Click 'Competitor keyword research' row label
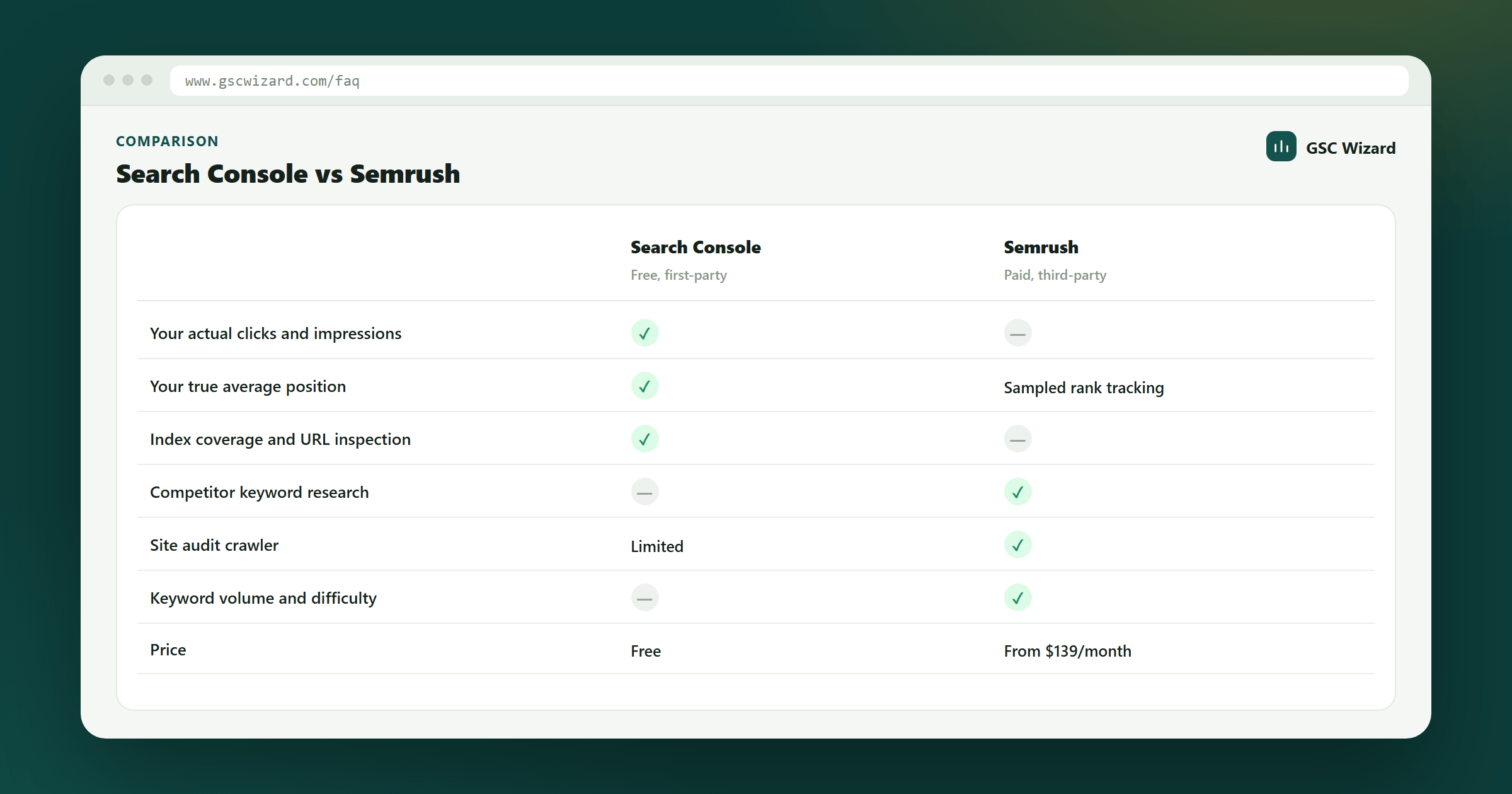The image size is (1512, 794). point(259,492)
